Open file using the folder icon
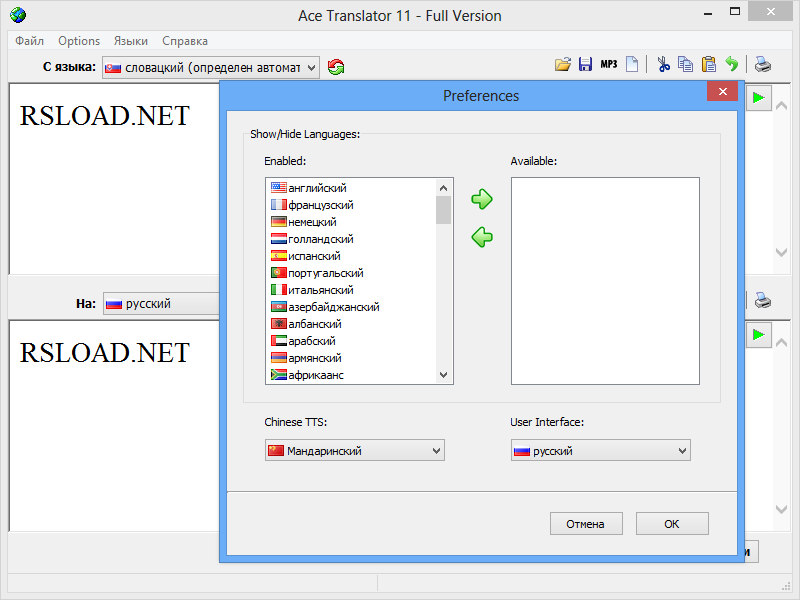The image size is (800, 600). (563, 64)
